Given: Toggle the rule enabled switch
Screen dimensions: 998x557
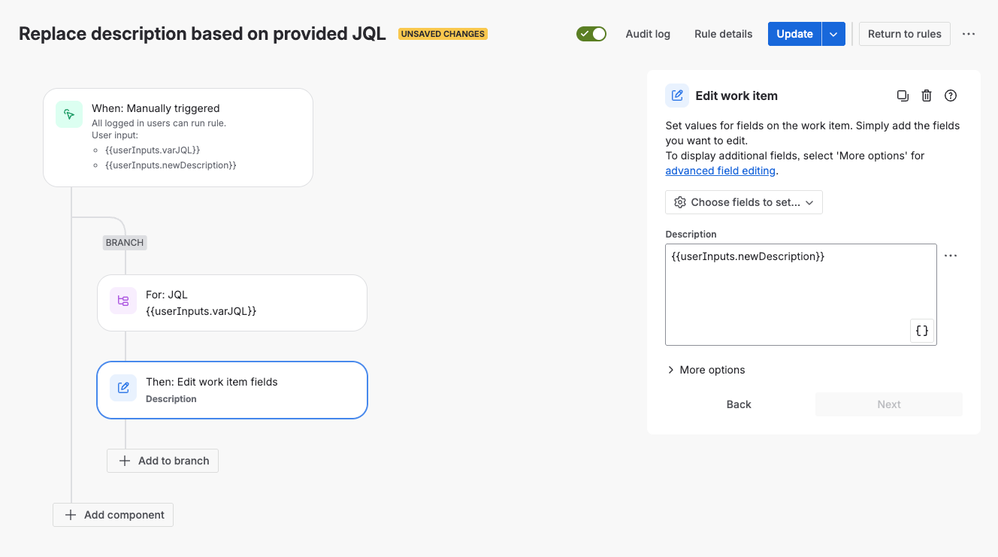Looking at the screenshot, I should click(591, 34).
